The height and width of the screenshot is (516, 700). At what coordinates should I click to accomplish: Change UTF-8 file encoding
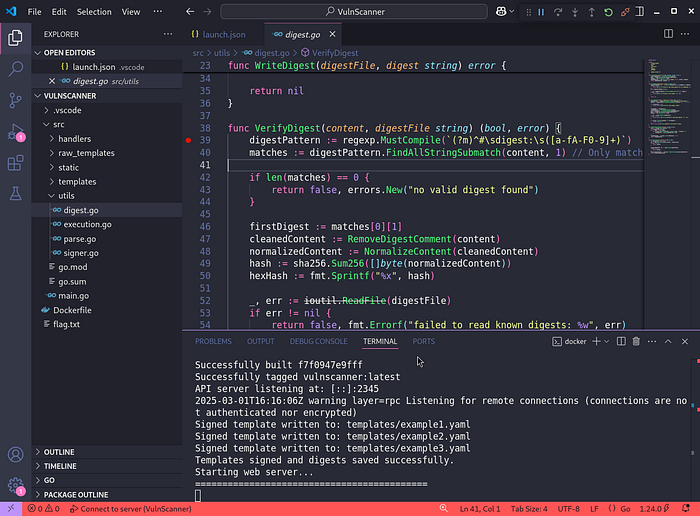click(x=569, y=508)
